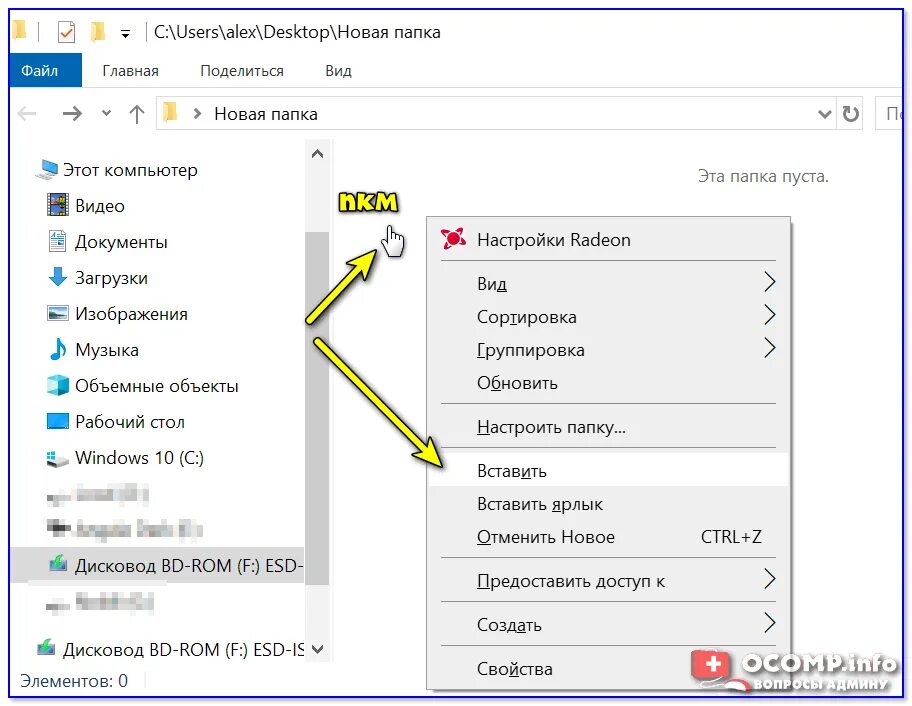Open the Группировка submenu
Image resolution: width=912 pixels, height=706 pixels.
(x=608, y=350)
